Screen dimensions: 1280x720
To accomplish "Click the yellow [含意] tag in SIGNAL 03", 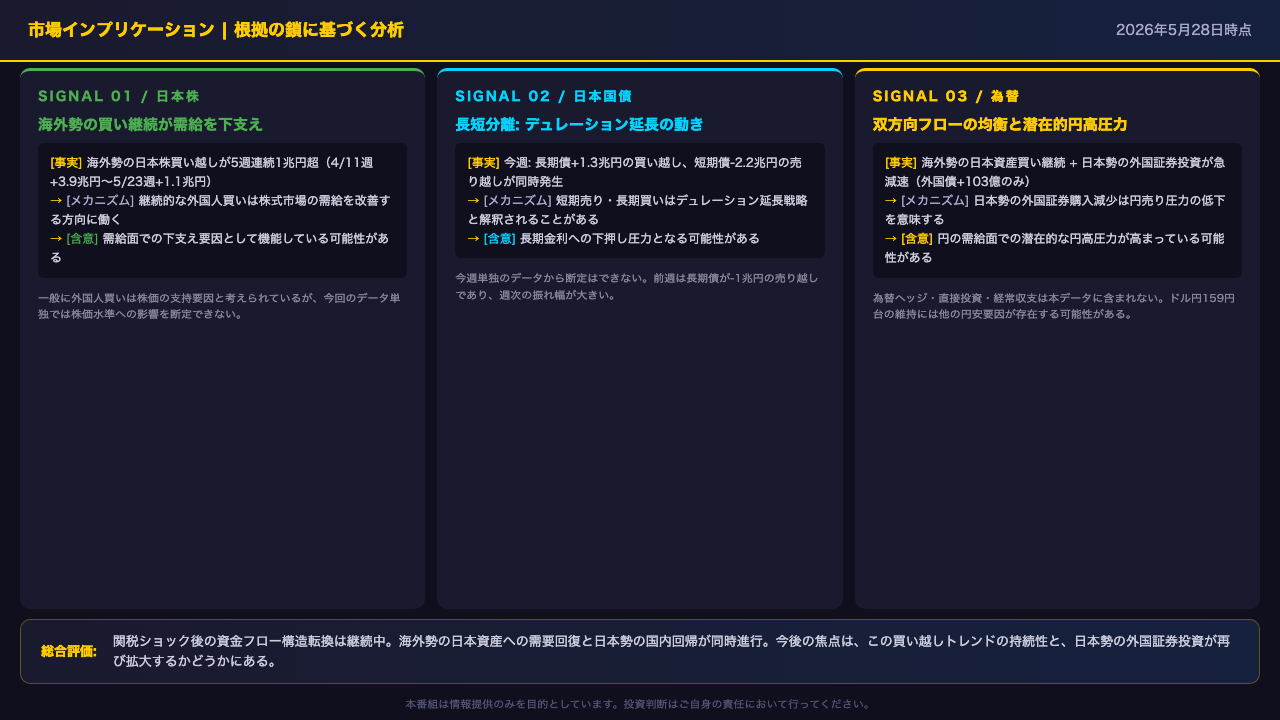I will coord(917,238).
